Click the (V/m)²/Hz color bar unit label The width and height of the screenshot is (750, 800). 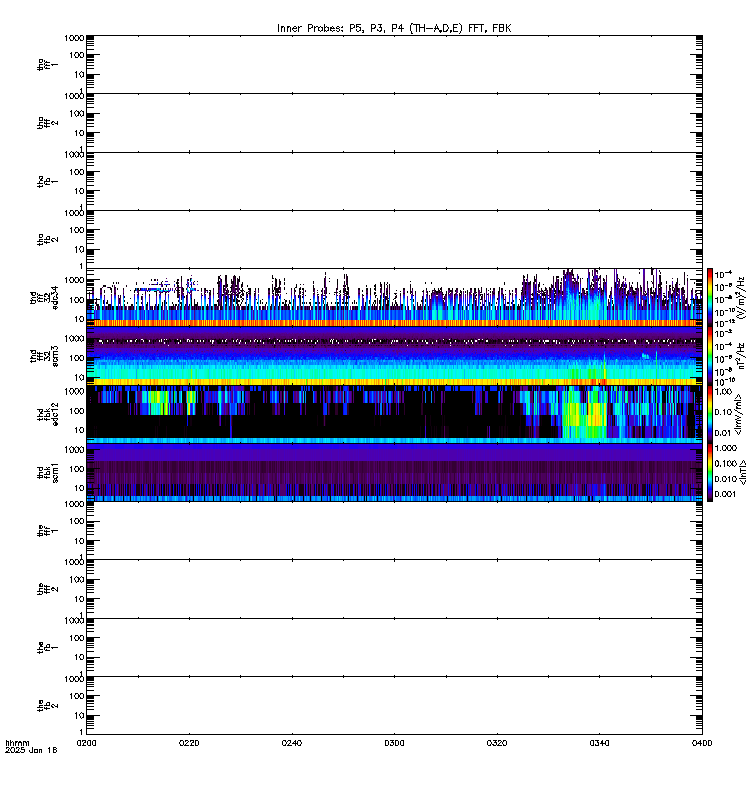(742, 297)
